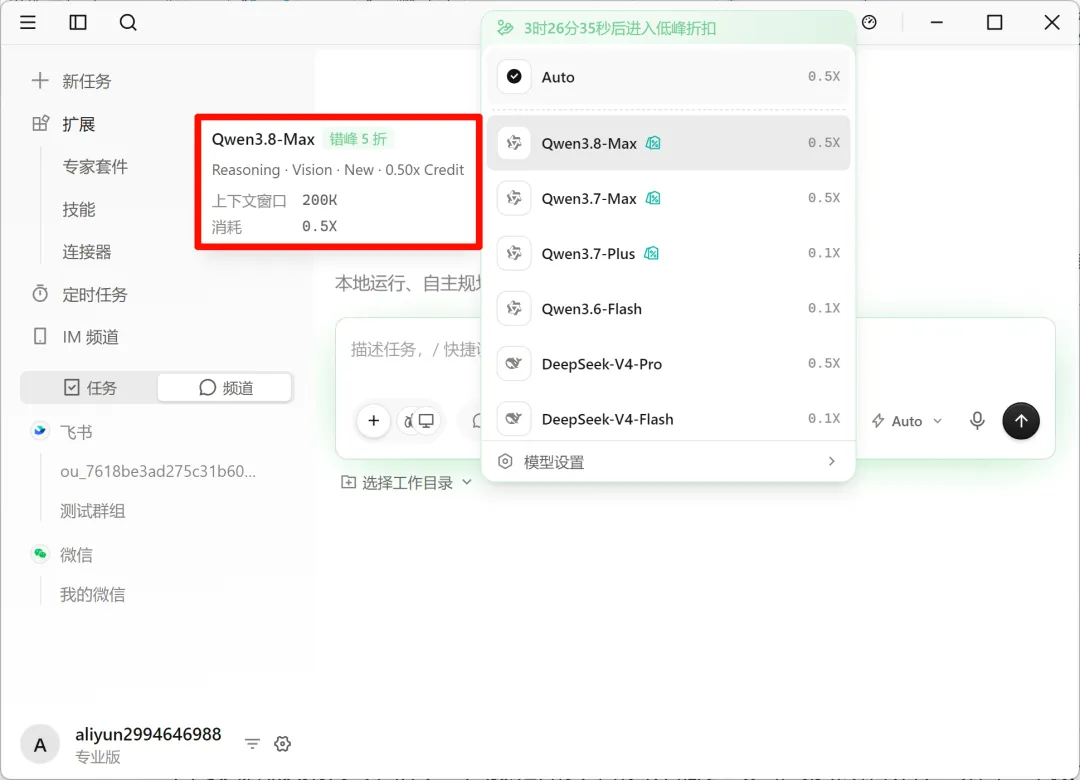Open 连接器 in sidebar

pos(87,252)
